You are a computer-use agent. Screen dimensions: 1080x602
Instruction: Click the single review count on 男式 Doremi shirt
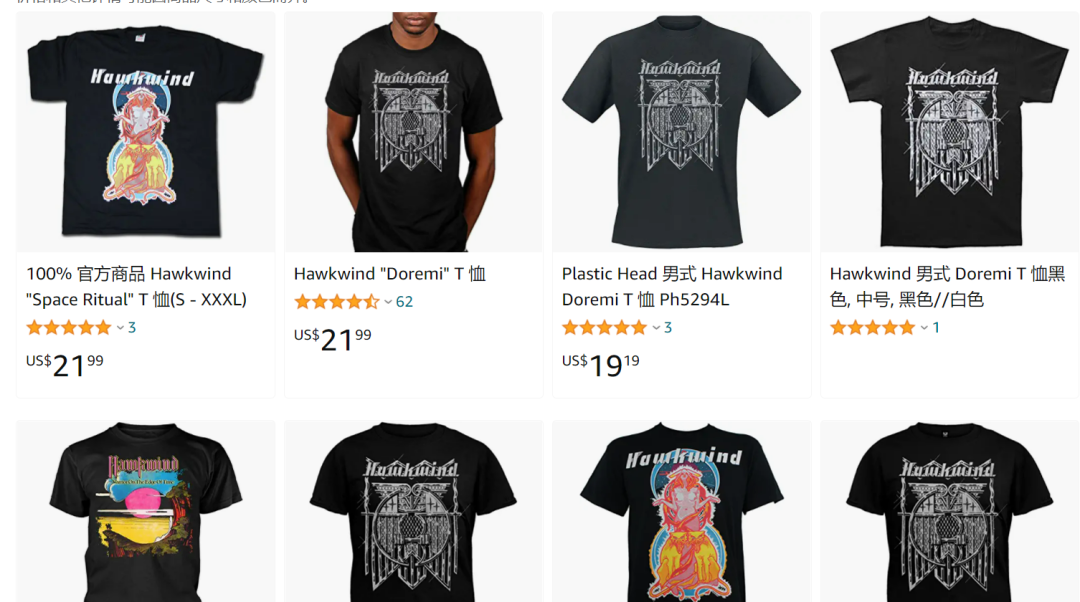(936, 328)
